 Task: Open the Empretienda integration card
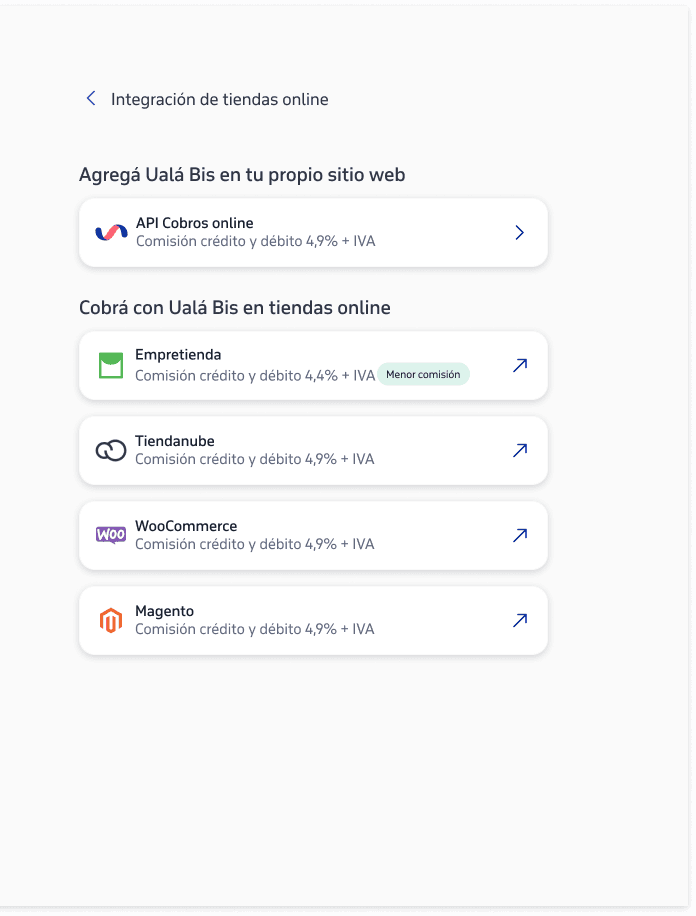point(313,366)
